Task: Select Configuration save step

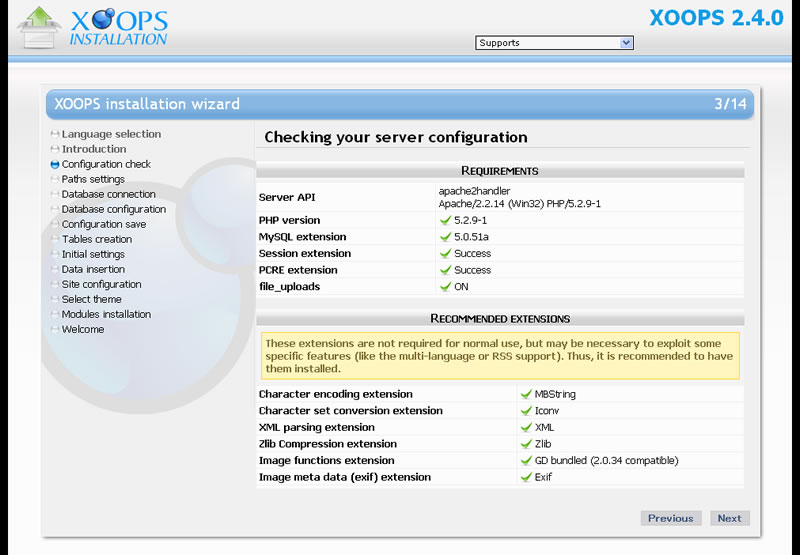Action: point(104,224)
